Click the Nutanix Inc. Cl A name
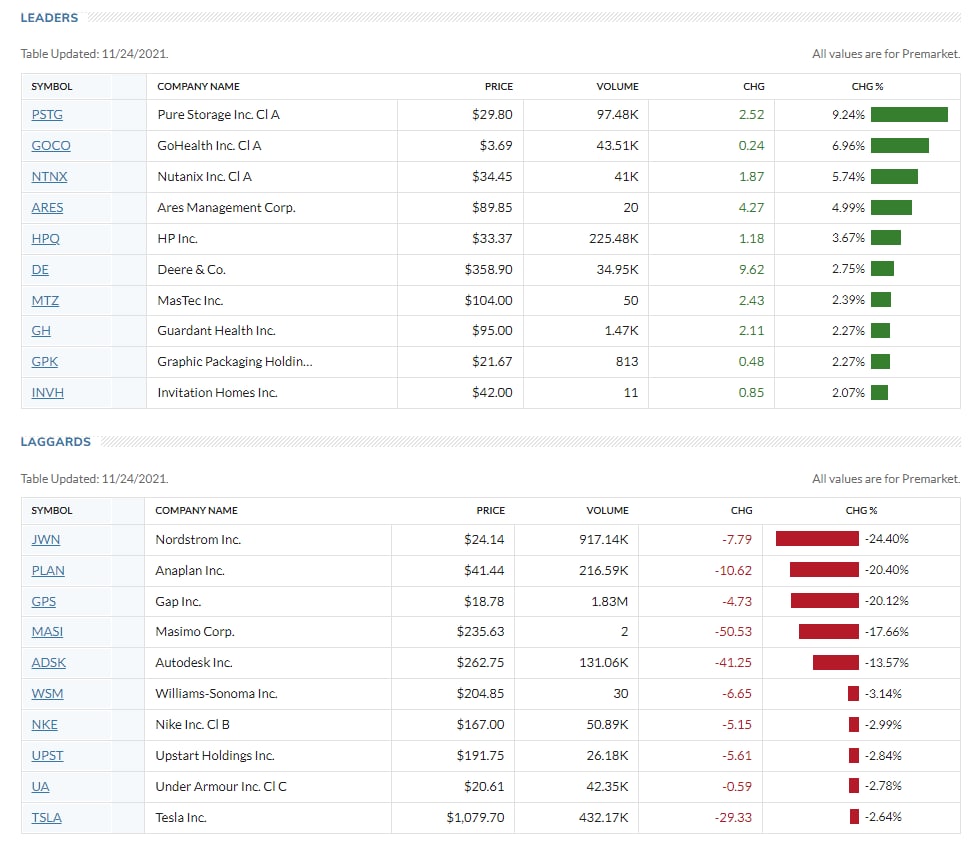Image resolution: width=978 pixels, height=843 pixels. click(x=205, y=176)
